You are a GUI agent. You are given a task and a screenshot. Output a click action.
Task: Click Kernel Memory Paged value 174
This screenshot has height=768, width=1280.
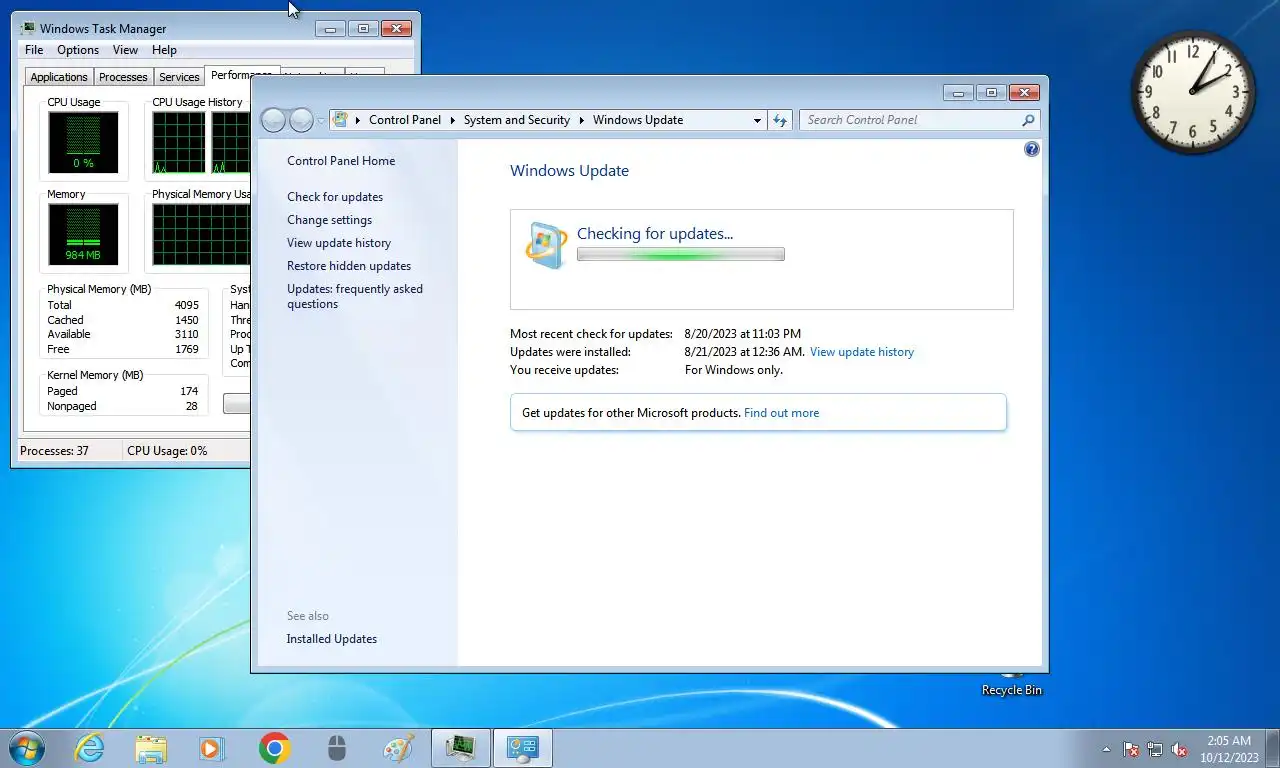point(189,392)
